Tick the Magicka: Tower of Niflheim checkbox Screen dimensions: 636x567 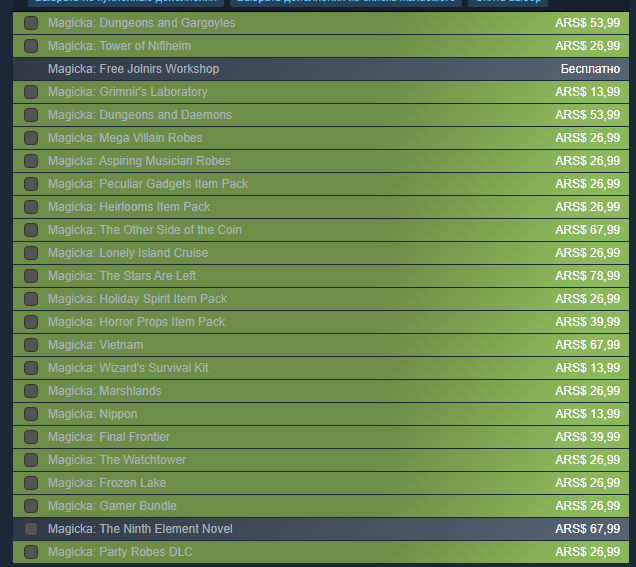pos(31,46)
